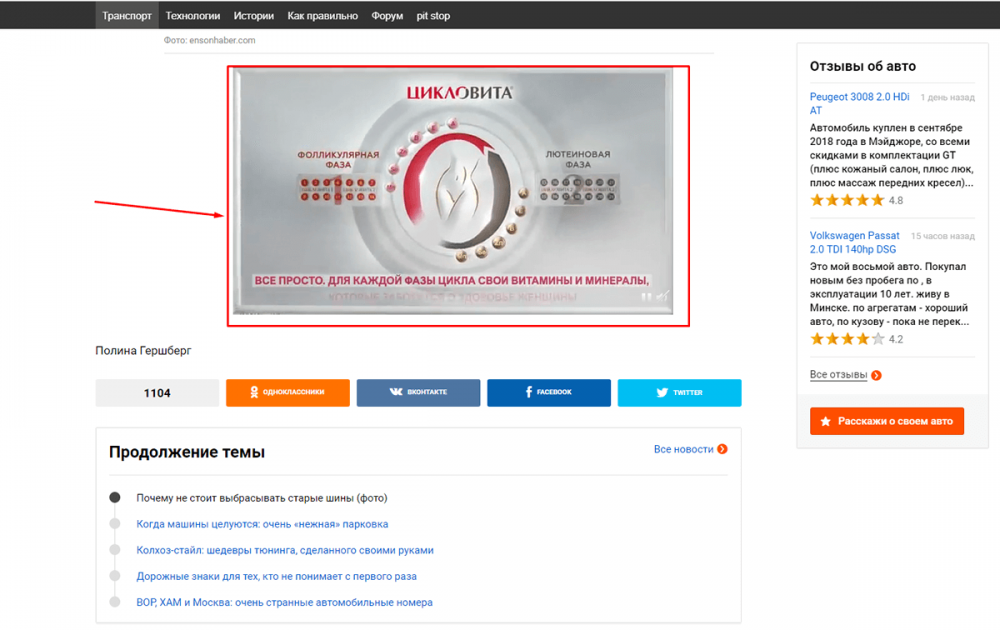The image size is (1000, 630).
Task: Click the '15 часов назад' timestamp
Action: pos(943,236)
